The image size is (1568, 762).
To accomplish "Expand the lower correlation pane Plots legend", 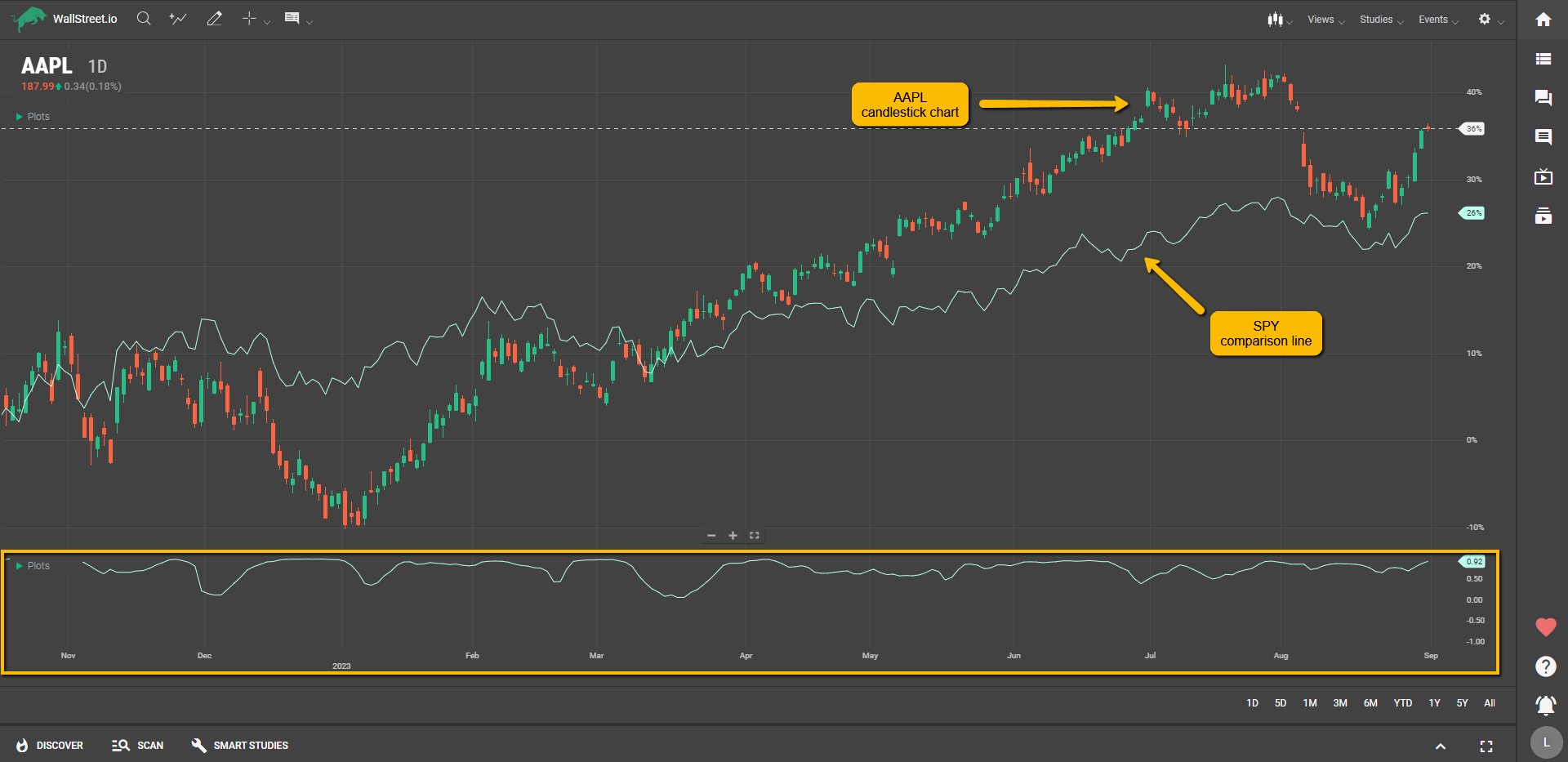I will click(33, 566).
